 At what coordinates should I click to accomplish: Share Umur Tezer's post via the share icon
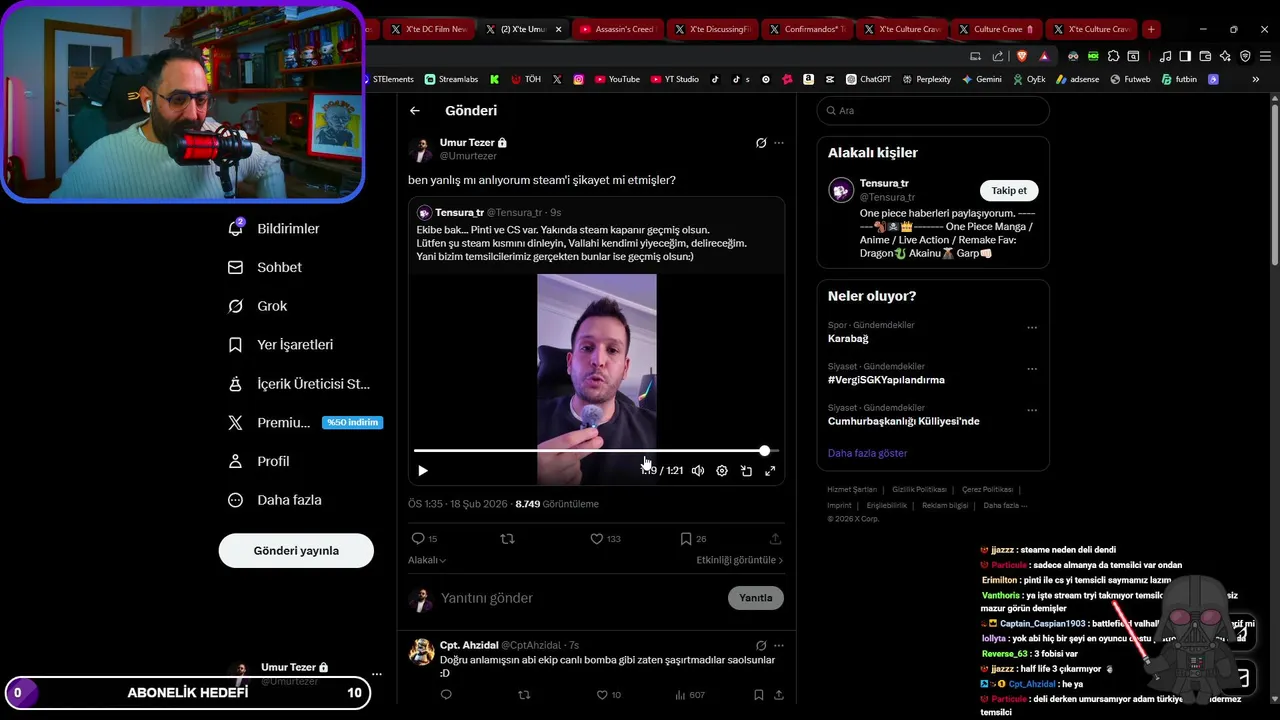[x=775, y=539]
